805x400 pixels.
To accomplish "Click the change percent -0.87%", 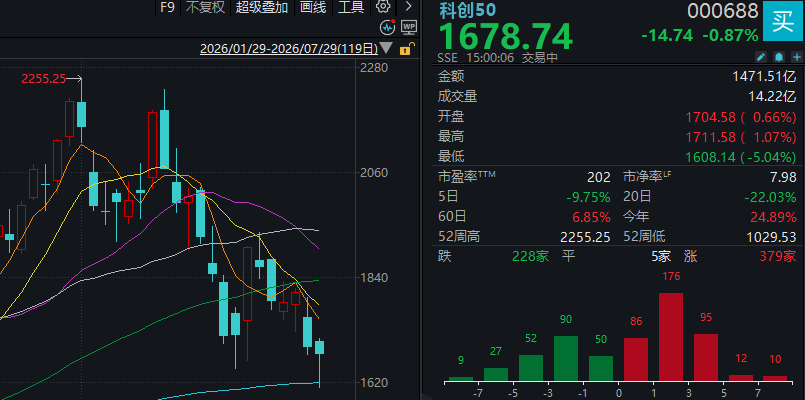I will (730, 35).
